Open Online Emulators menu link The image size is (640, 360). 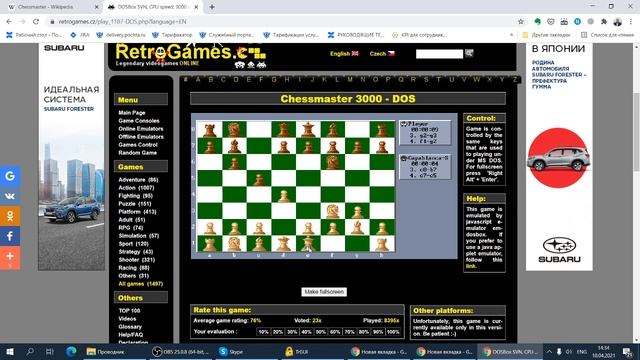pos(141,129)
